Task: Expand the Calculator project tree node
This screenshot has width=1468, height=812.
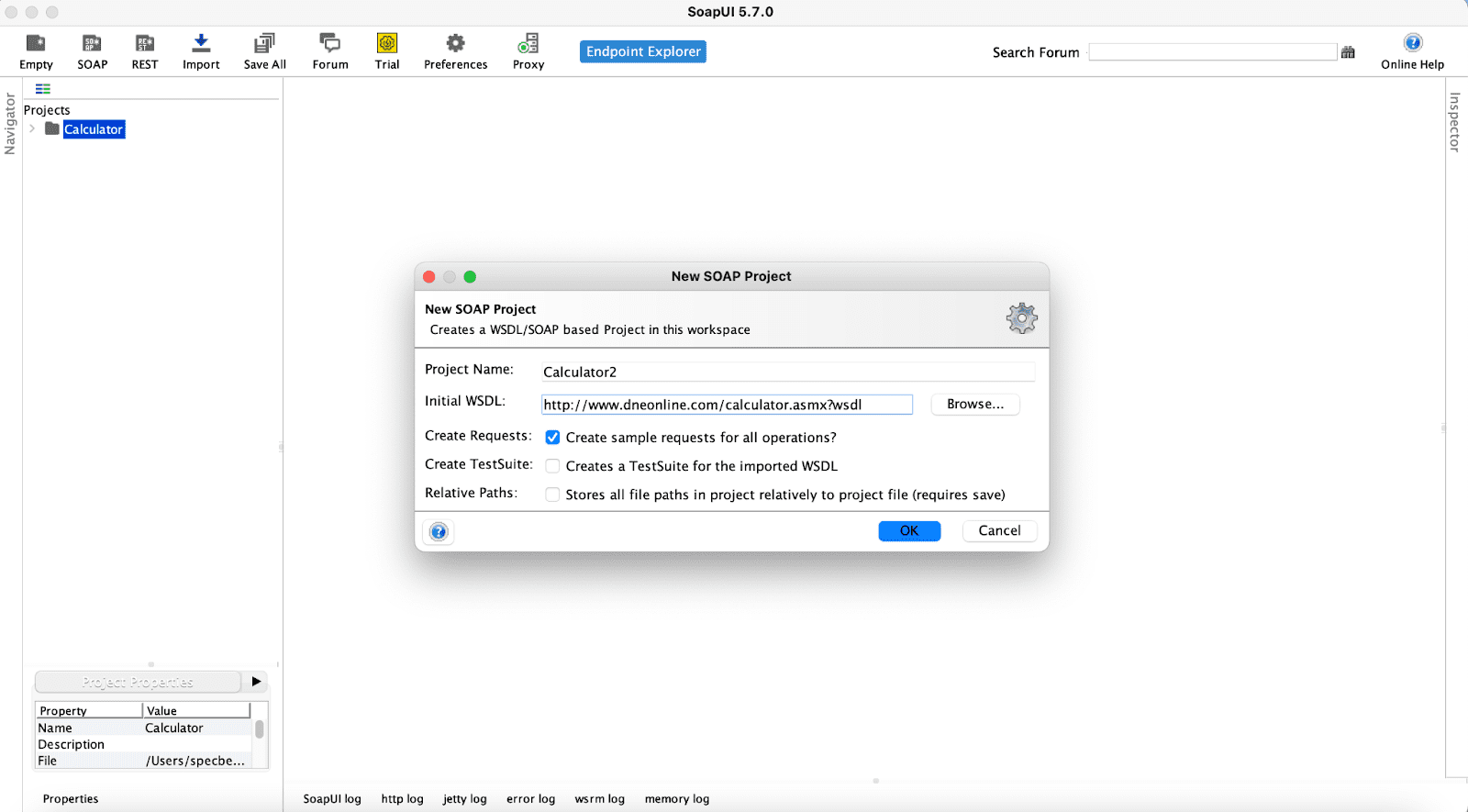Action: (32, 128)
